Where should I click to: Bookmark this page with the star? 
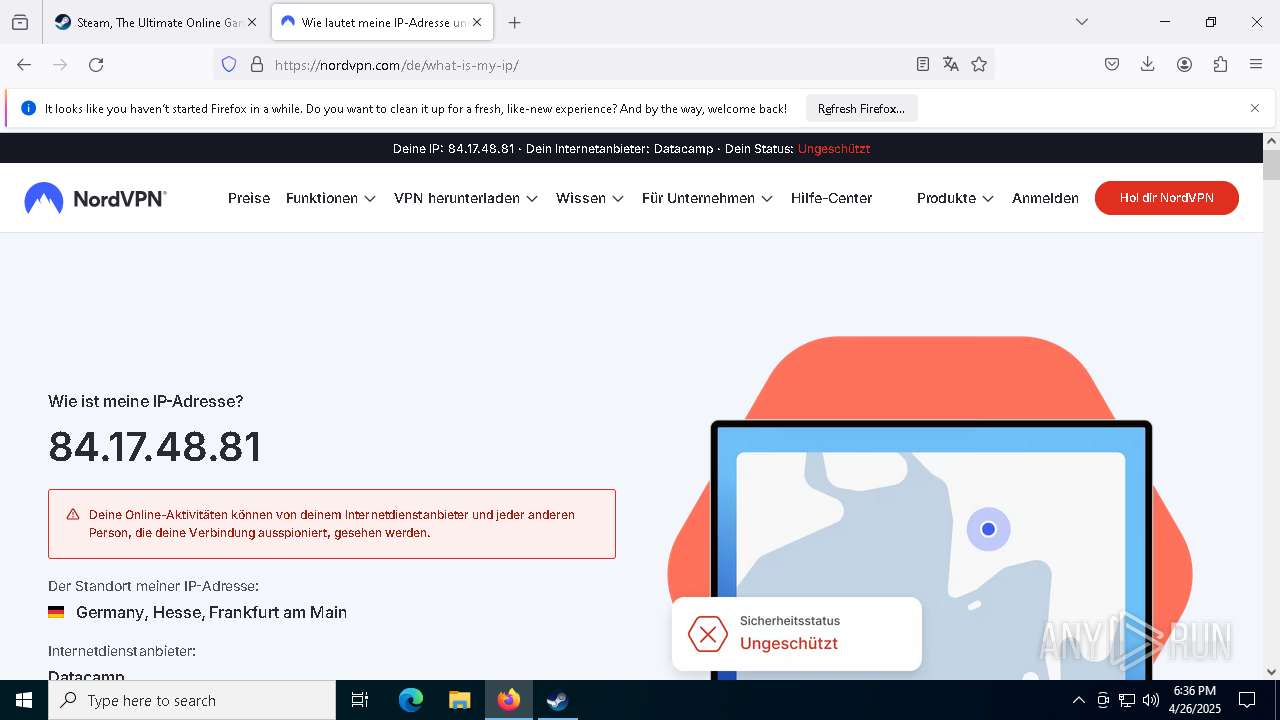[979, 64]
